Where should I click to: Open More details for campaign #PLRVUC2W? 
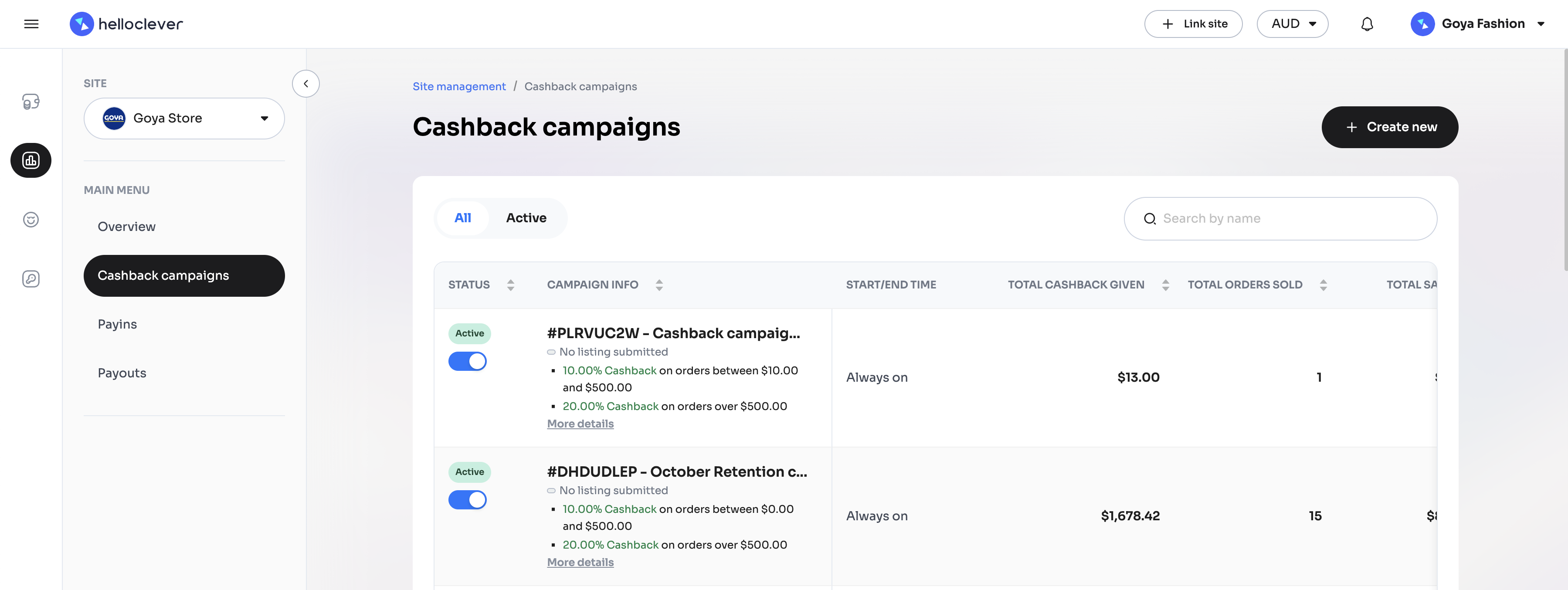(x=580, y=423)
